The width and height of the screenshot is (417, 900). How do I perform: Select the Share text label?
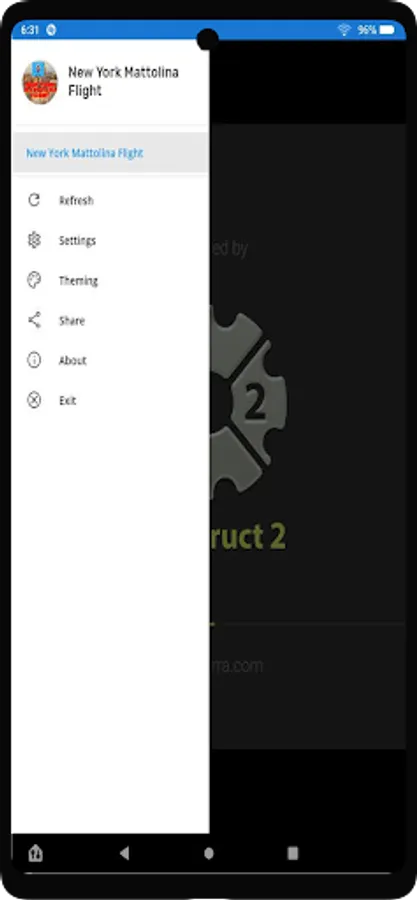point(72,321)
